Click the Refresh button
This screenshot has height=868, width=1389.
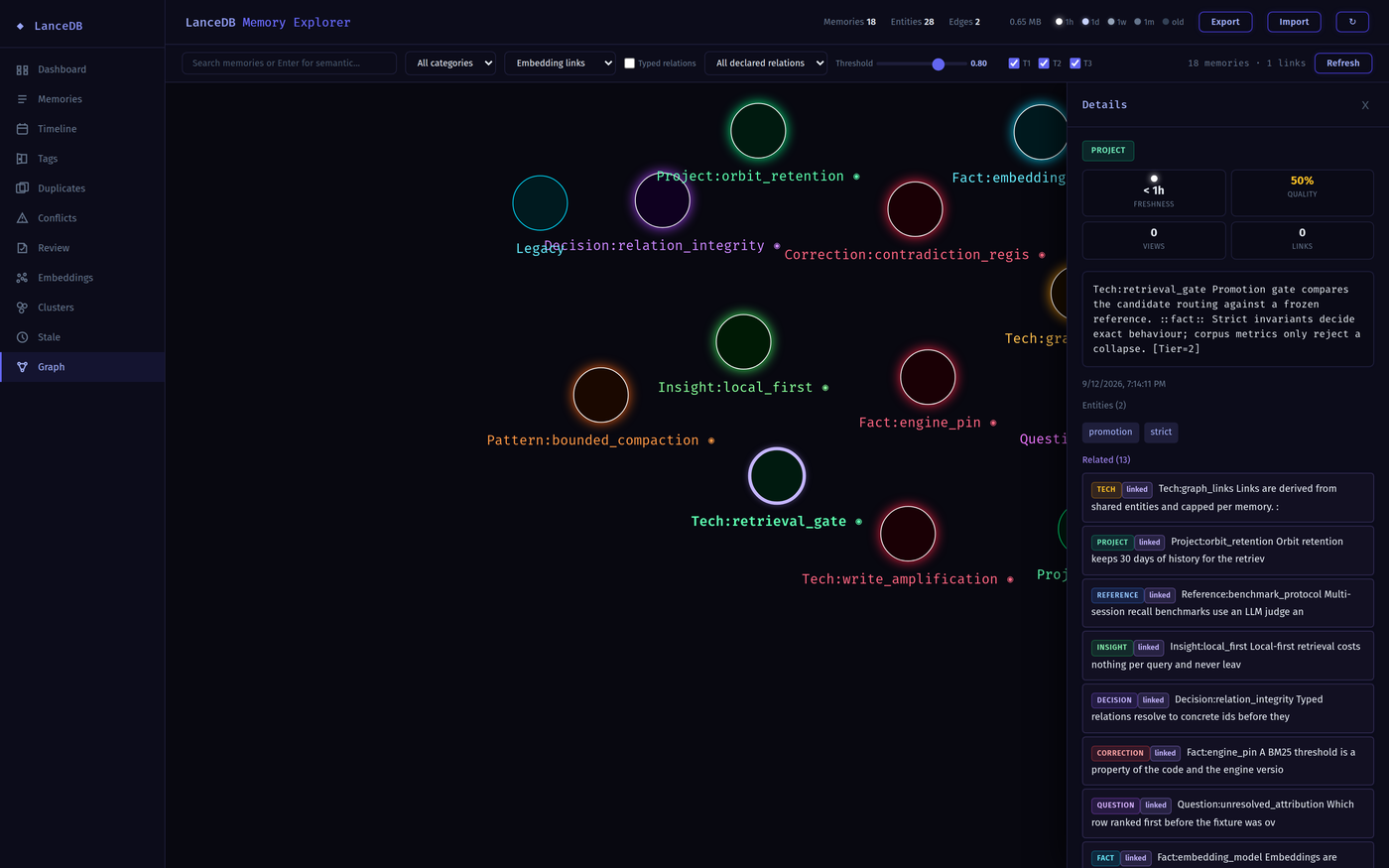click(x=1343, y=63)
